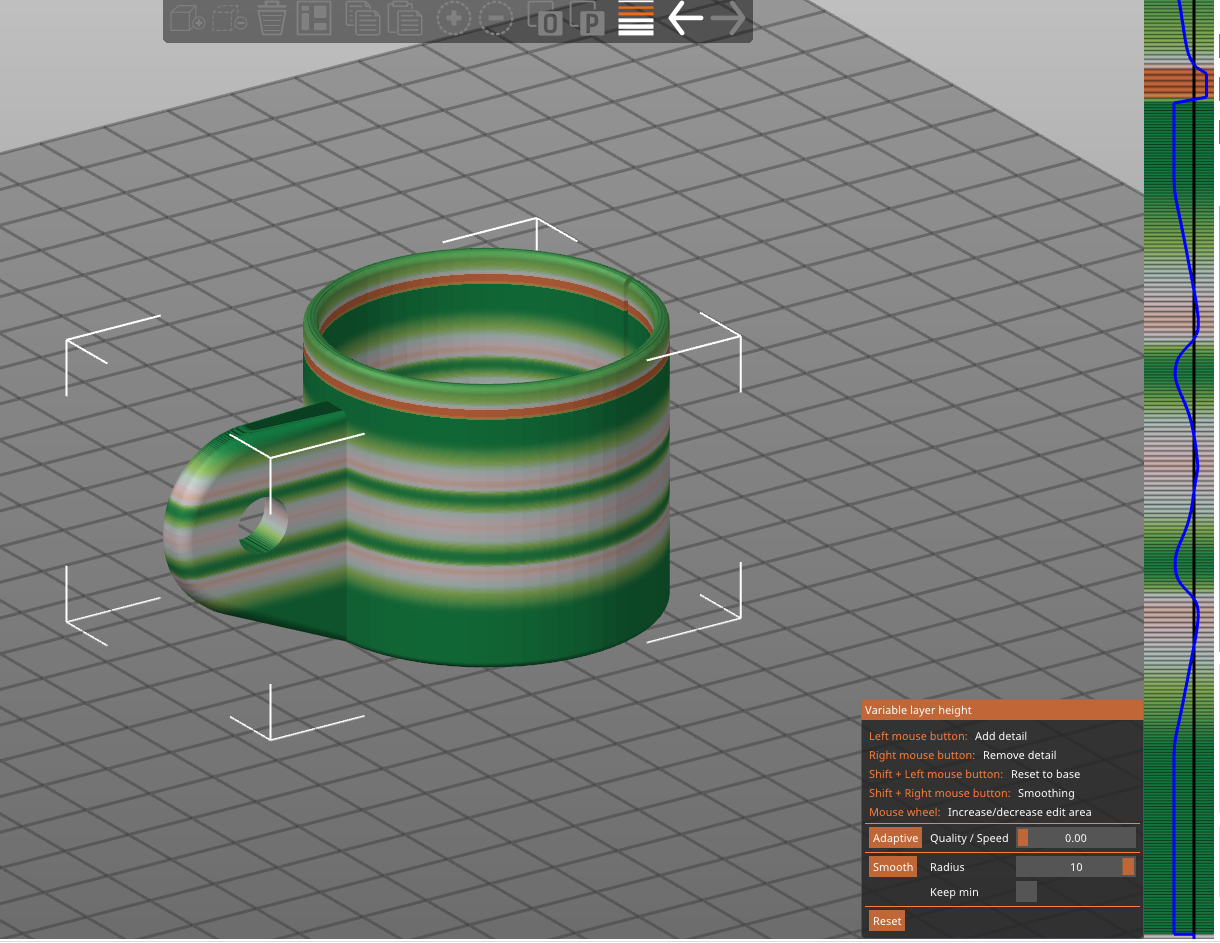Click the 'Increase/decrease edit area' text
Viewport: 1220px width, 943px height.
[x=1020, y=812]
